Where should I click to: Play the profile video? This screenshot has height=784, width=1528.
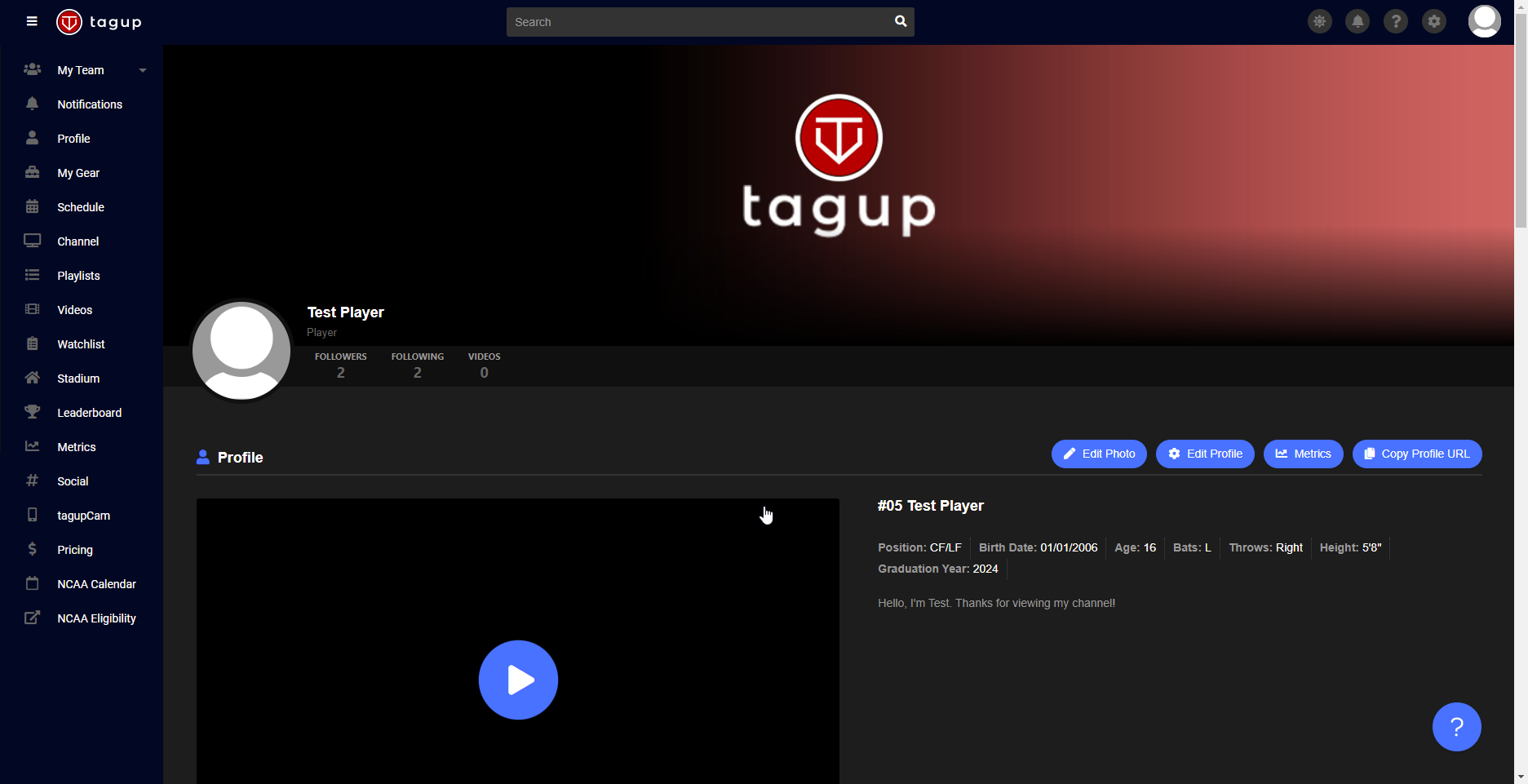click(518, 680)
